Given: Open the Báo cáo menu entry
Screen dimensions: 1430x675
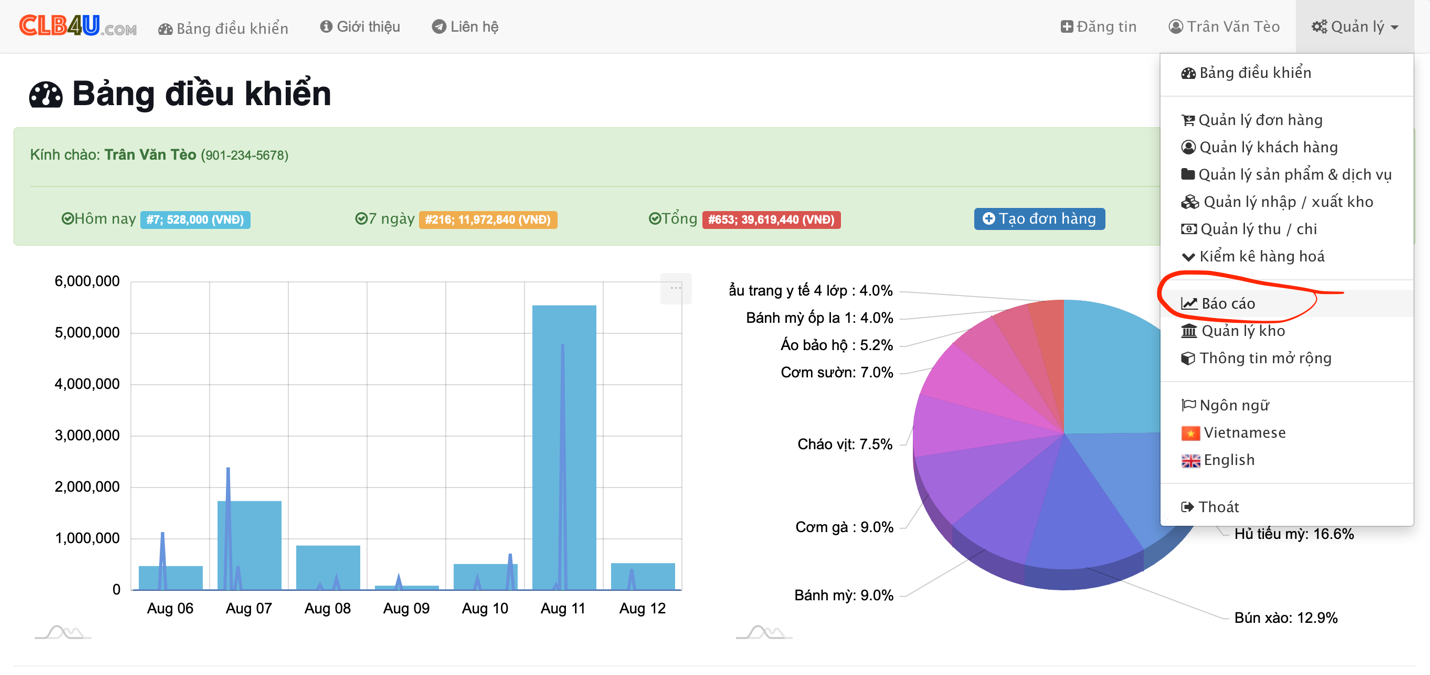Looking at the screenshot, I should pyautogui.click(x=1228, y=303).
